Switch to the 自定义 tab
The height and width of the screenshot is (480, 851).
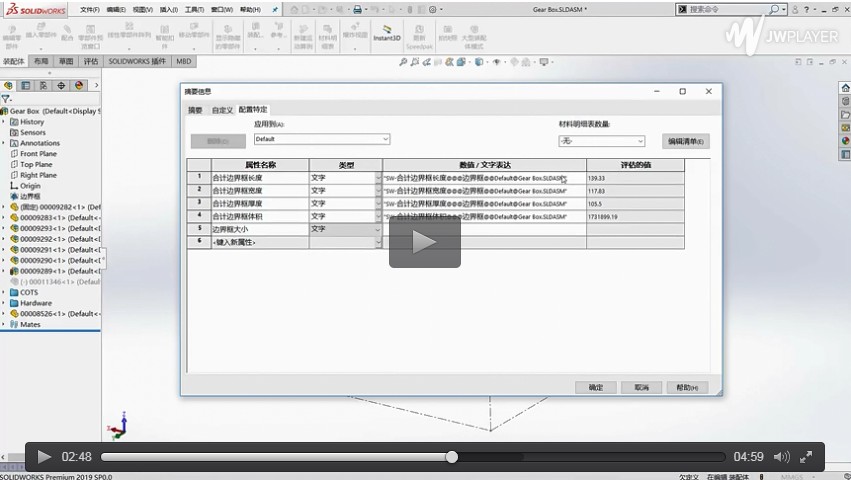tap(221, 110)
